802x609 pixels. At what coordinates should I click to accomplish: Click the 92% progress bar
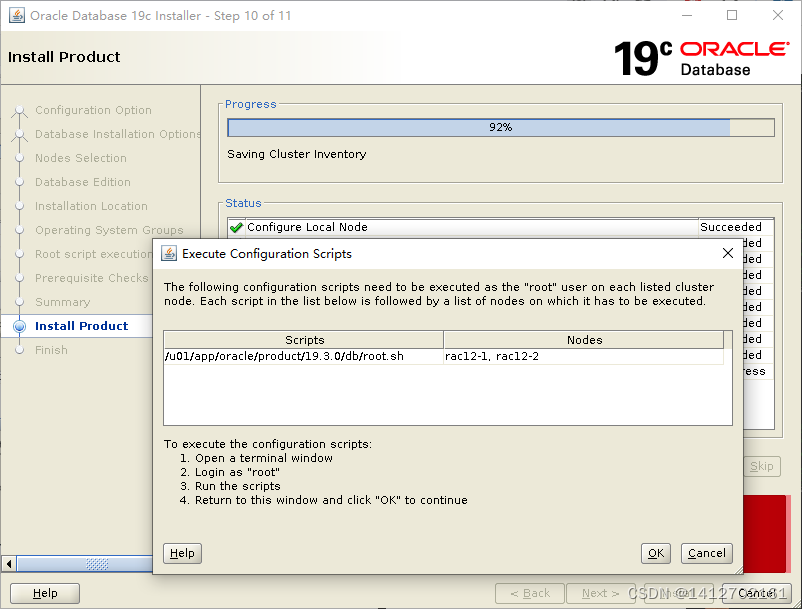pos(501,127)
